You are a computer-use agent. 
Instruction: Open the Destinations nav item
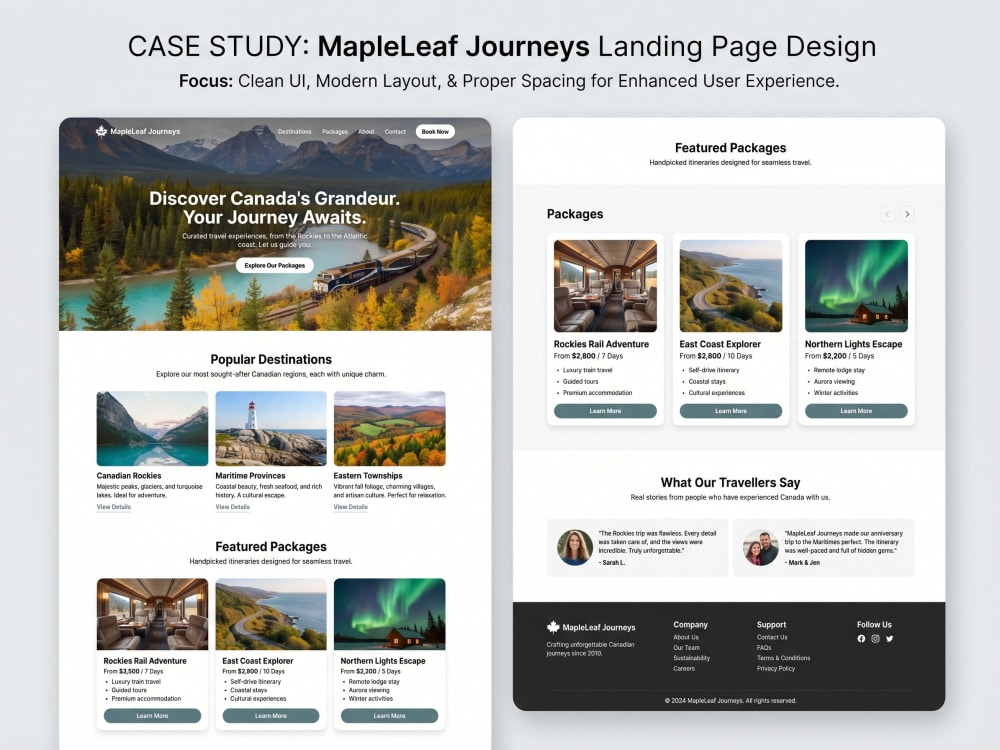pos(295,131)
